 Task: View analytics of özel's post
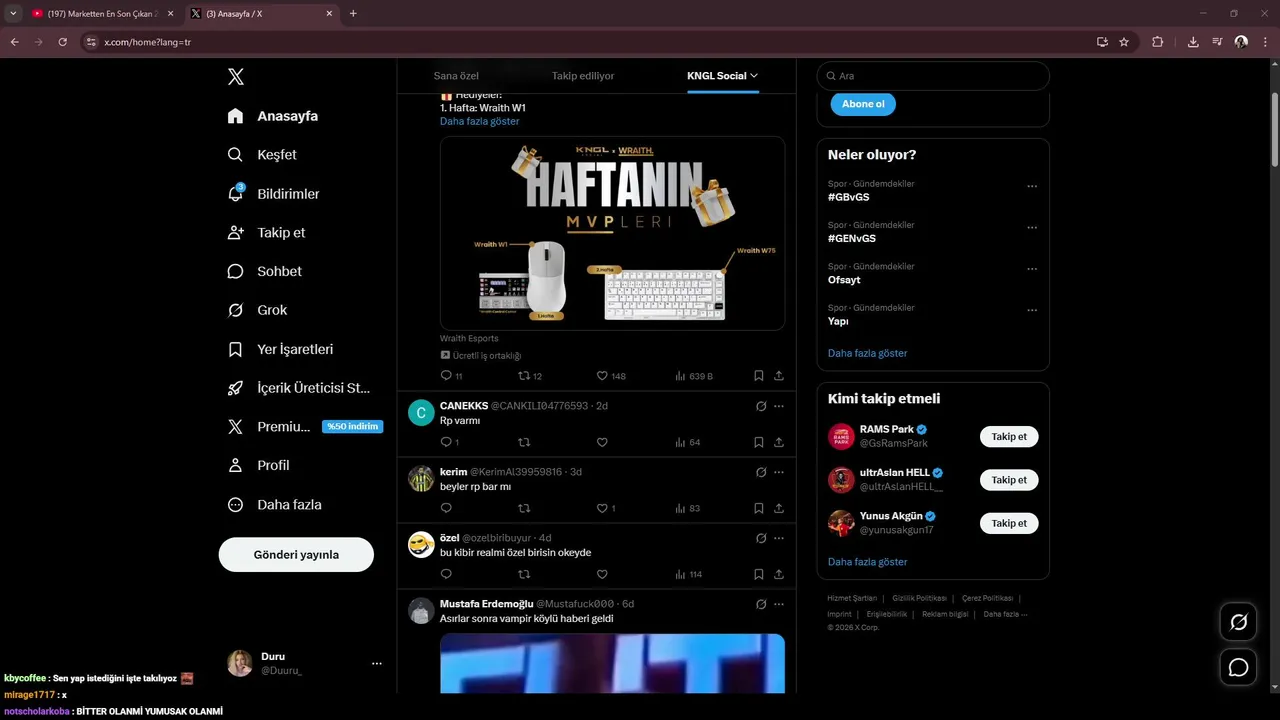(688, 574)
